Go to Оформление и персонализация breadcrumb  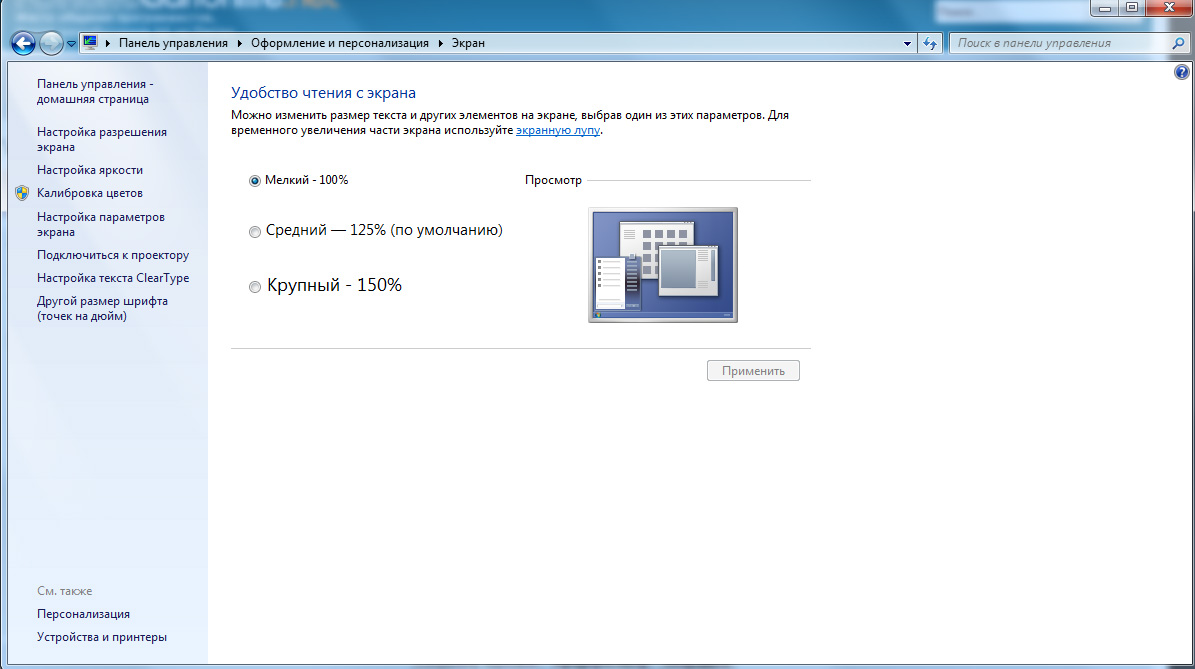pyautogui.click(x=339, y=44)
